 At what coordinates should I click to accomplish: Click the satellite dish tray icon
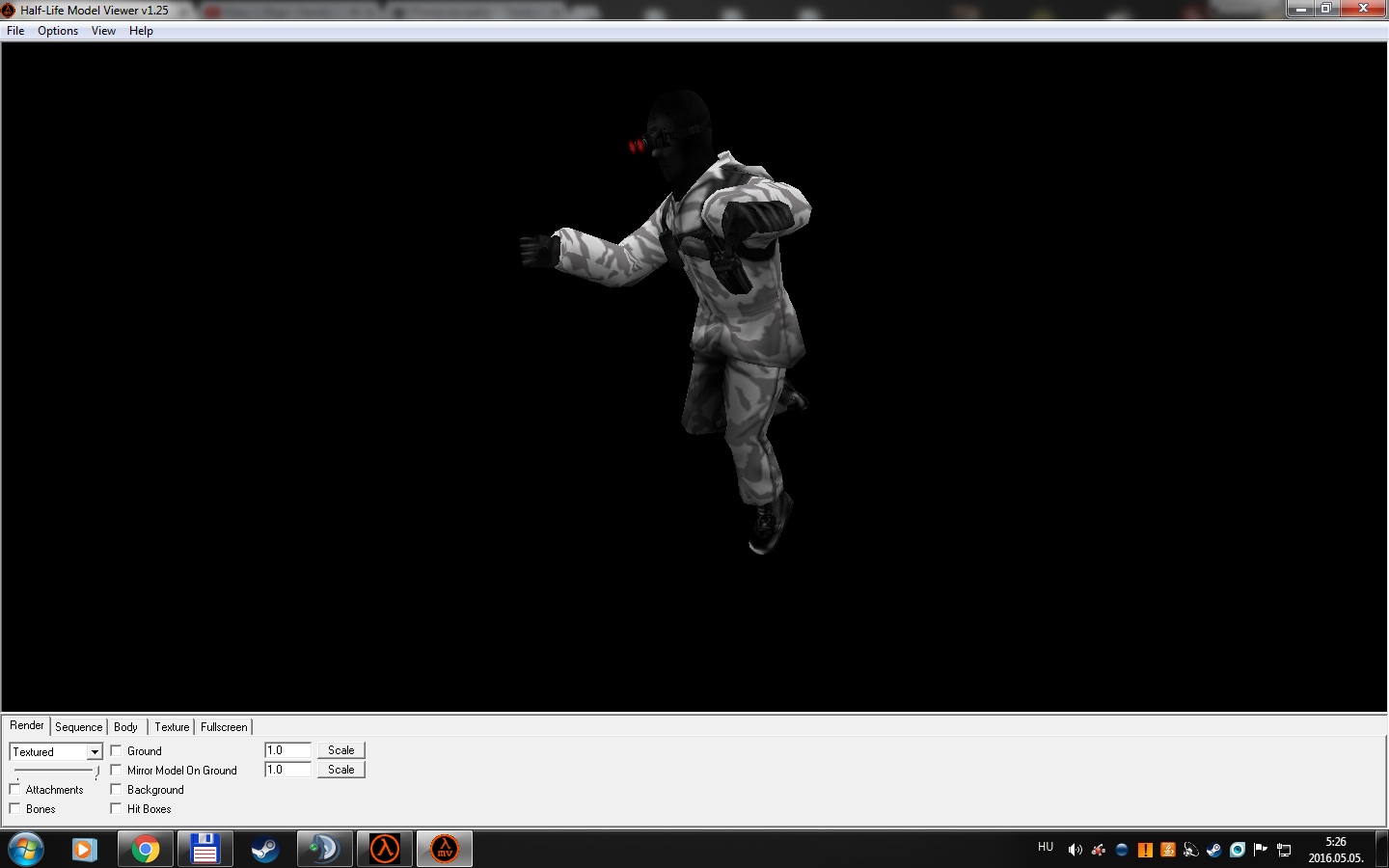pyautogui.click(x=1191, y=850)
